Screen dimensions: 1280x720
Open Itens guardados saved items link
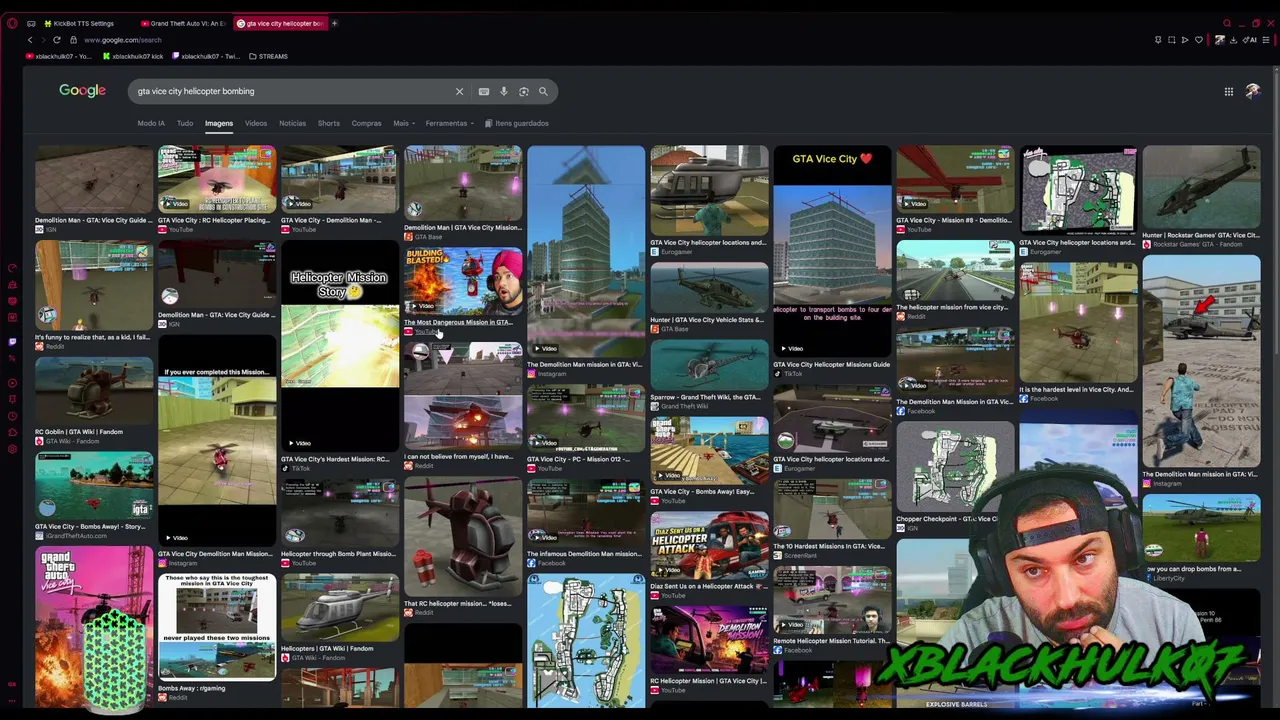point(517,123)
